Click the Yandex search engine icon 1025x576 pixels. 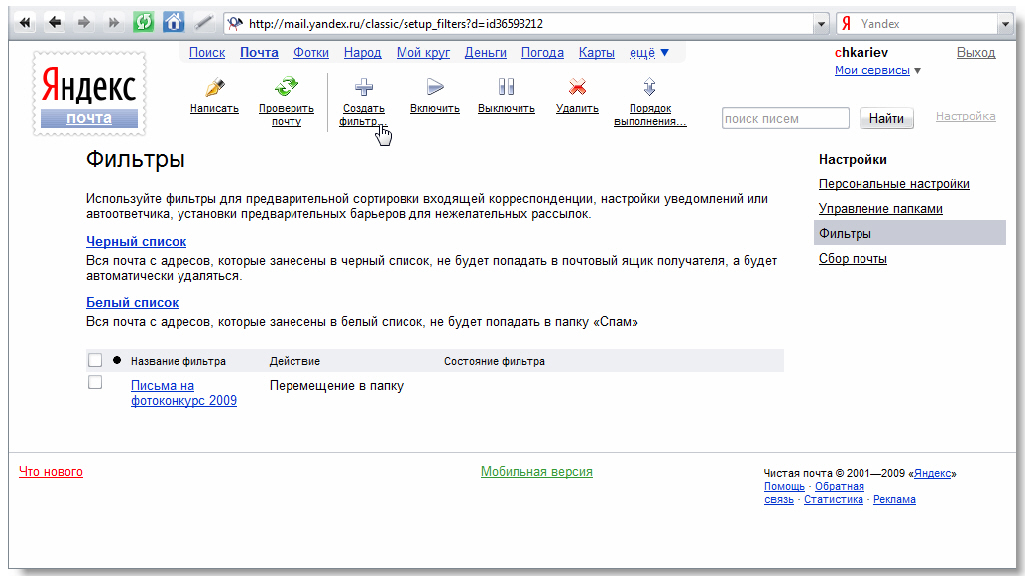point(847,24)
